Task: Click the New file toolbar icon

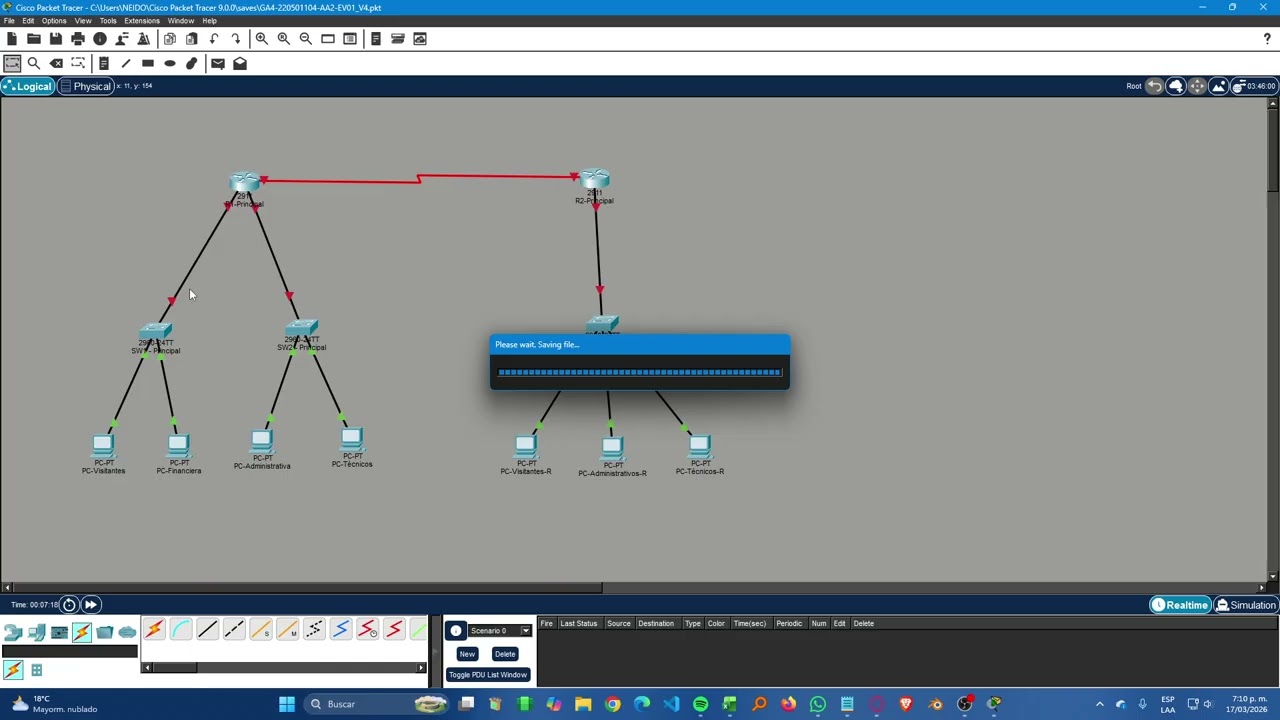Action: 11,39
